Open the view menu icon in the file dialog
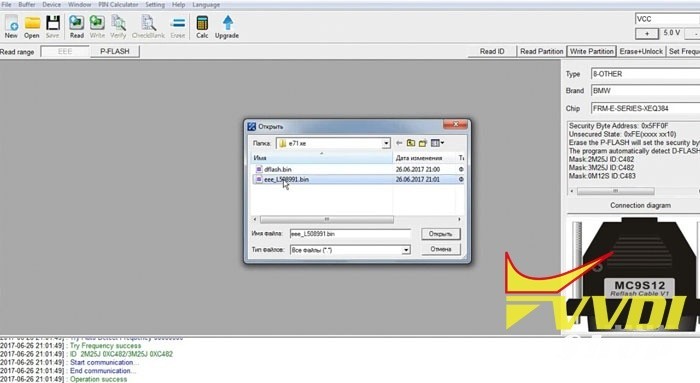Screen dimensions: 700x383 (437, 143)
